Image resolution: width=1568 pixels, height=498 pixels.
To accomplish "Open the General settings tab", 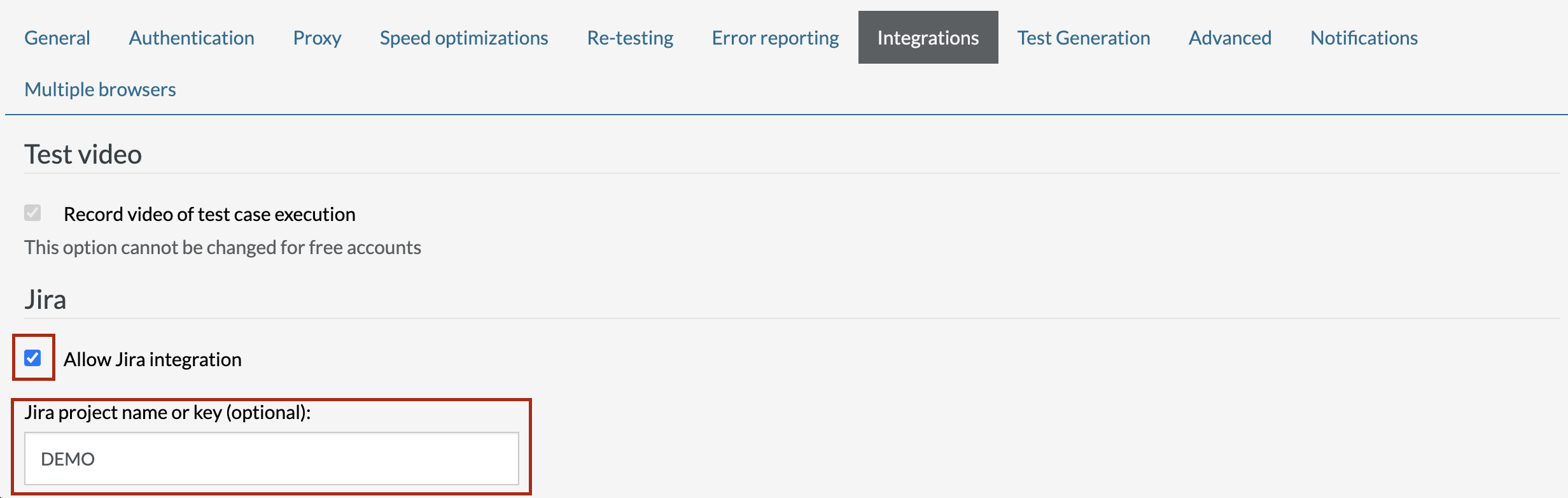I will [57, 38].
